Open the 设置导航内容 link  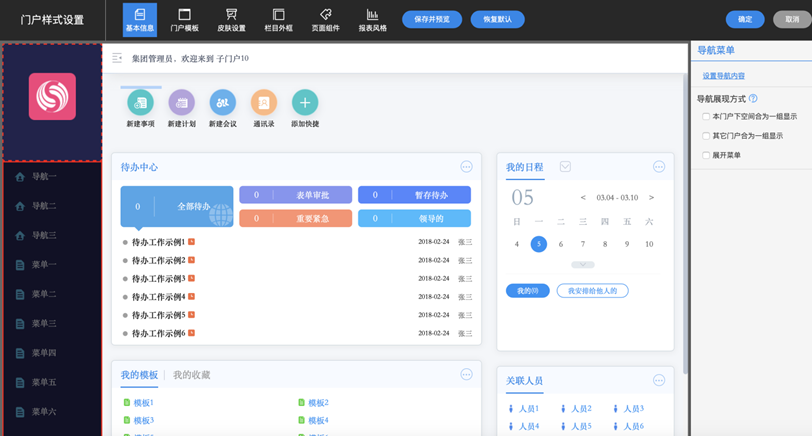coord(723,76)
